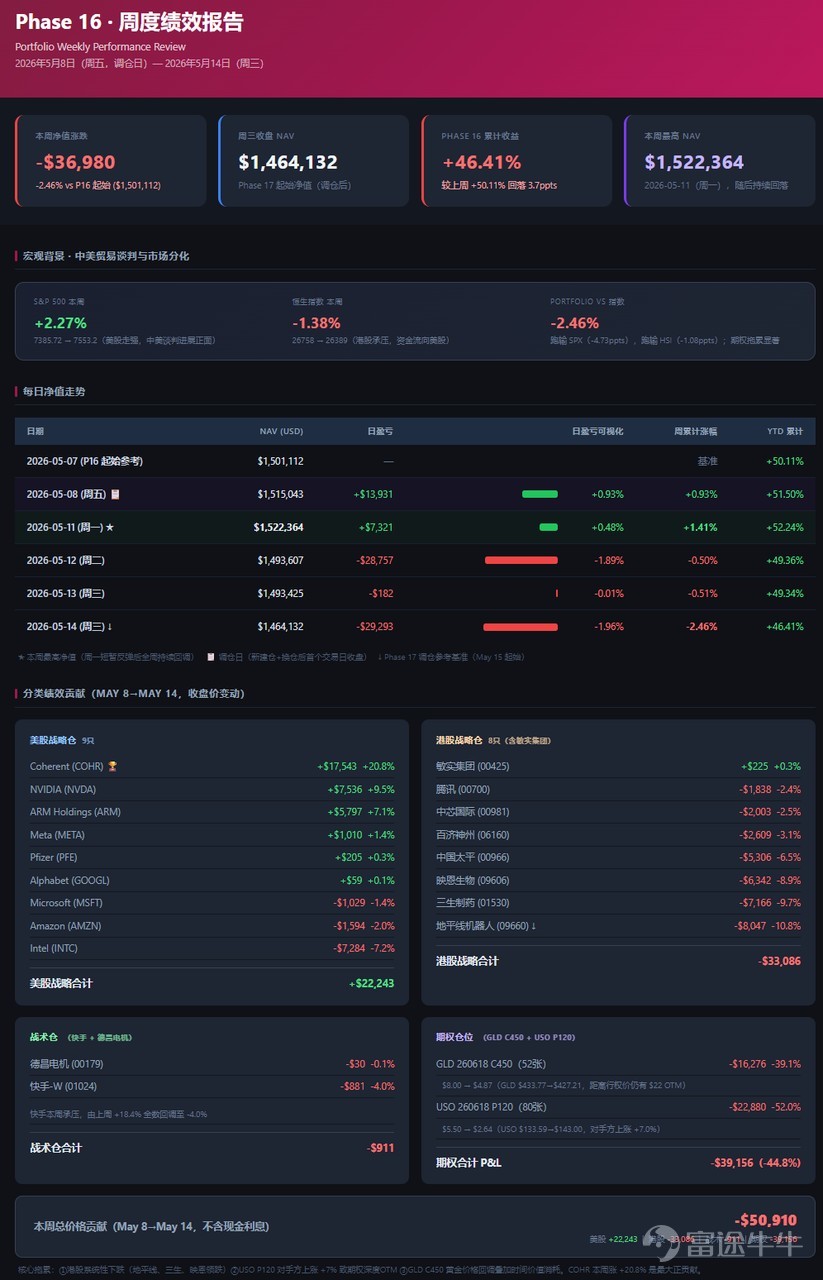
Task: Select the Alphabet (GOOGL) row
Action: (x=212, y=881)
